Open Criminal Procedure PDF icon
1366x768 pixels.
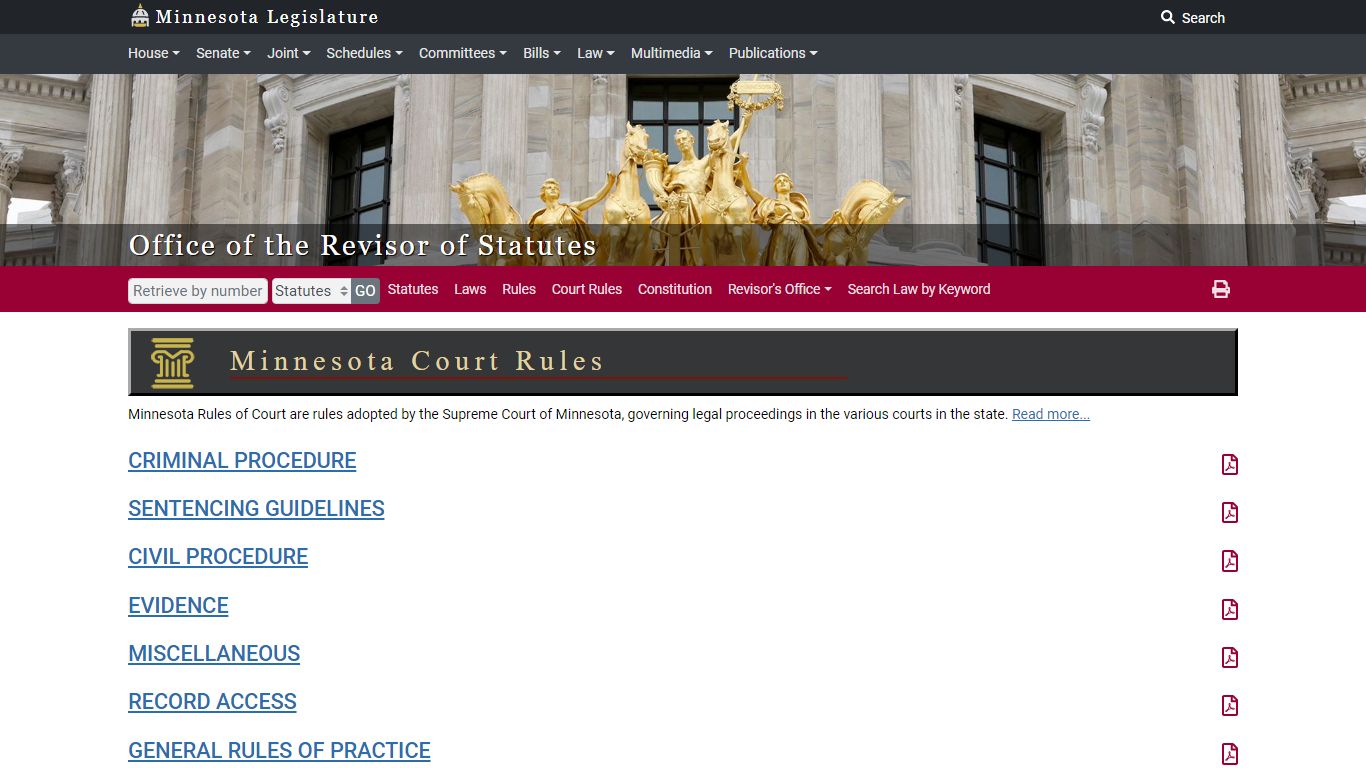click(1230, 464)
